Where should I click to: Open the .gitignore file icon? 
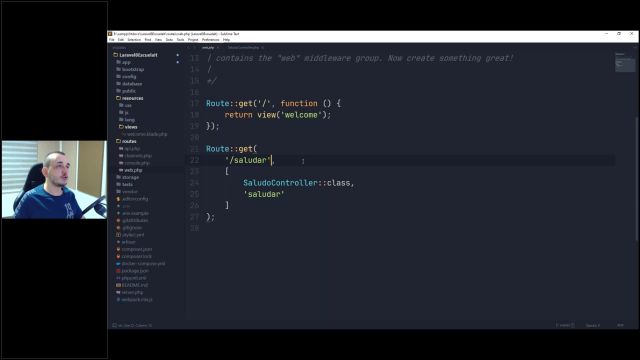click(x=118, y=228)
